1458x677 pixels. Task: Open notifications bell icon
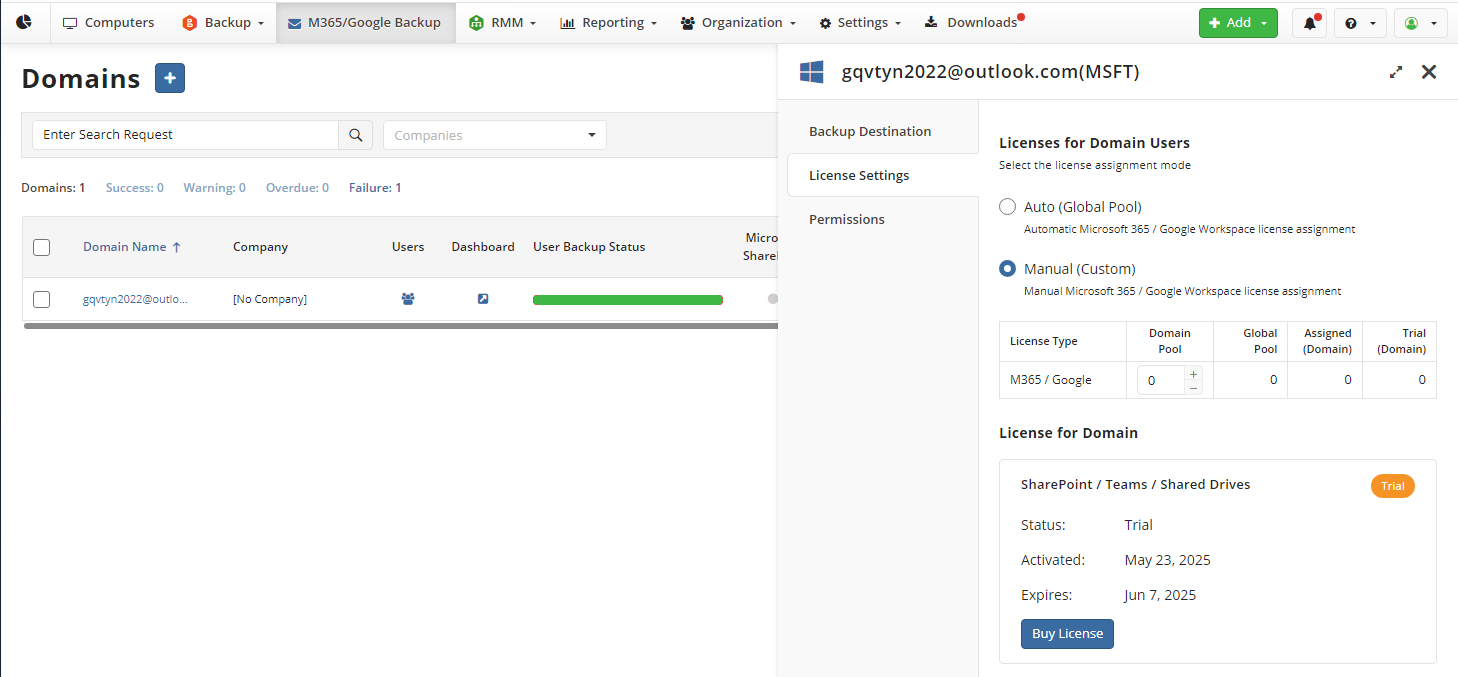click(x=1309, y=23)
